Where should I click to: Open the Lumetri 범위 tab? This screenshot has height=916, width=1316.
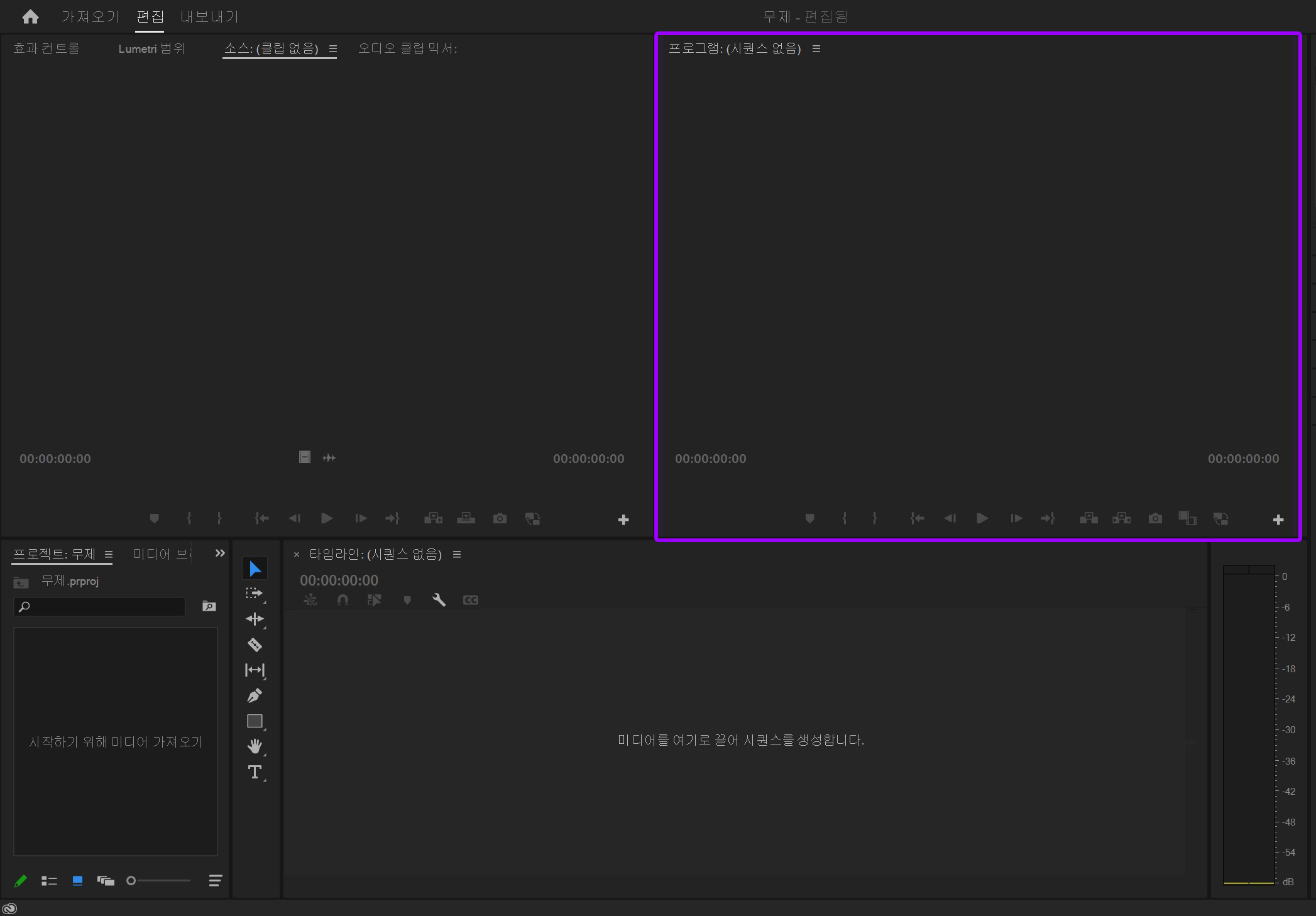click(151, 48)
